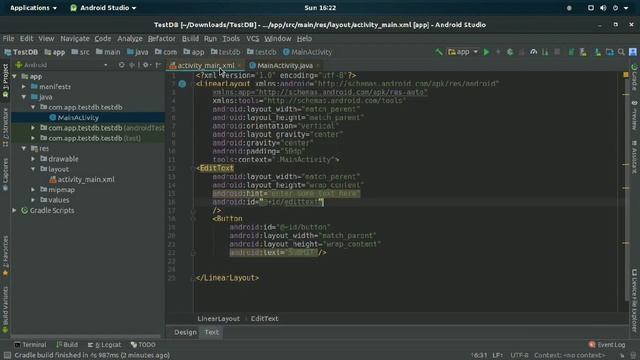Open the File menu

(x=8, y=38)
